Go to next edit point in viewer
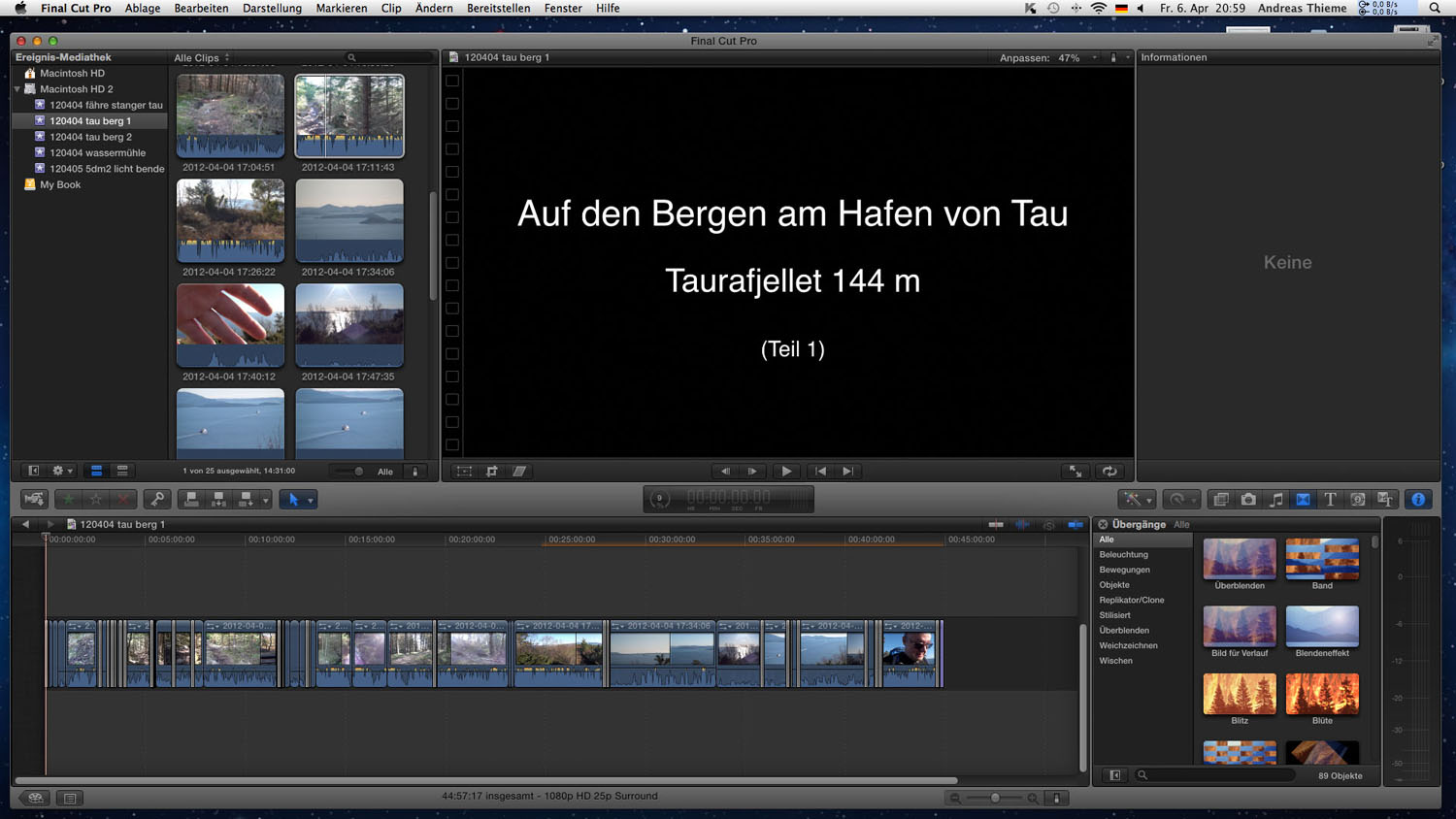The width and height of the screenshot is (1456, 819). click(x=848, y=471)
